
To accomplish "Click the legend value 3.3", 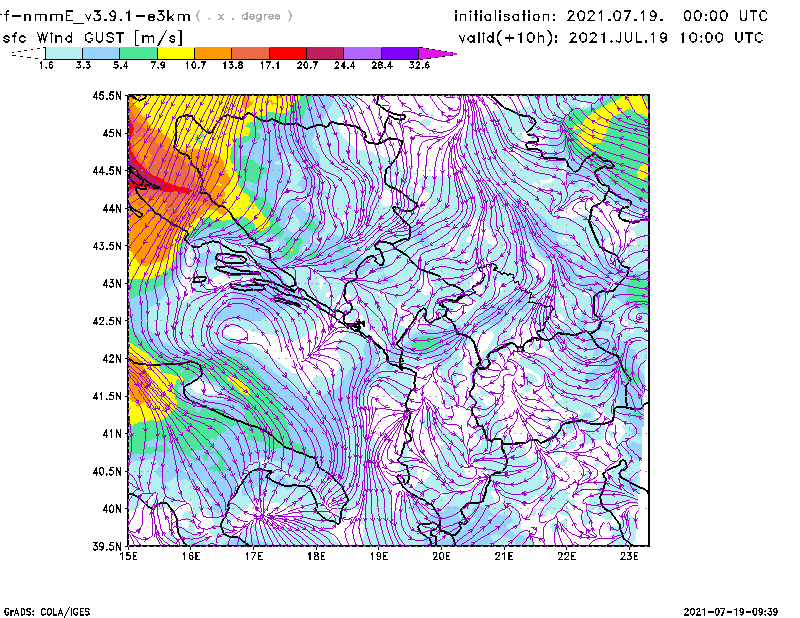I will tap(83, 65).
